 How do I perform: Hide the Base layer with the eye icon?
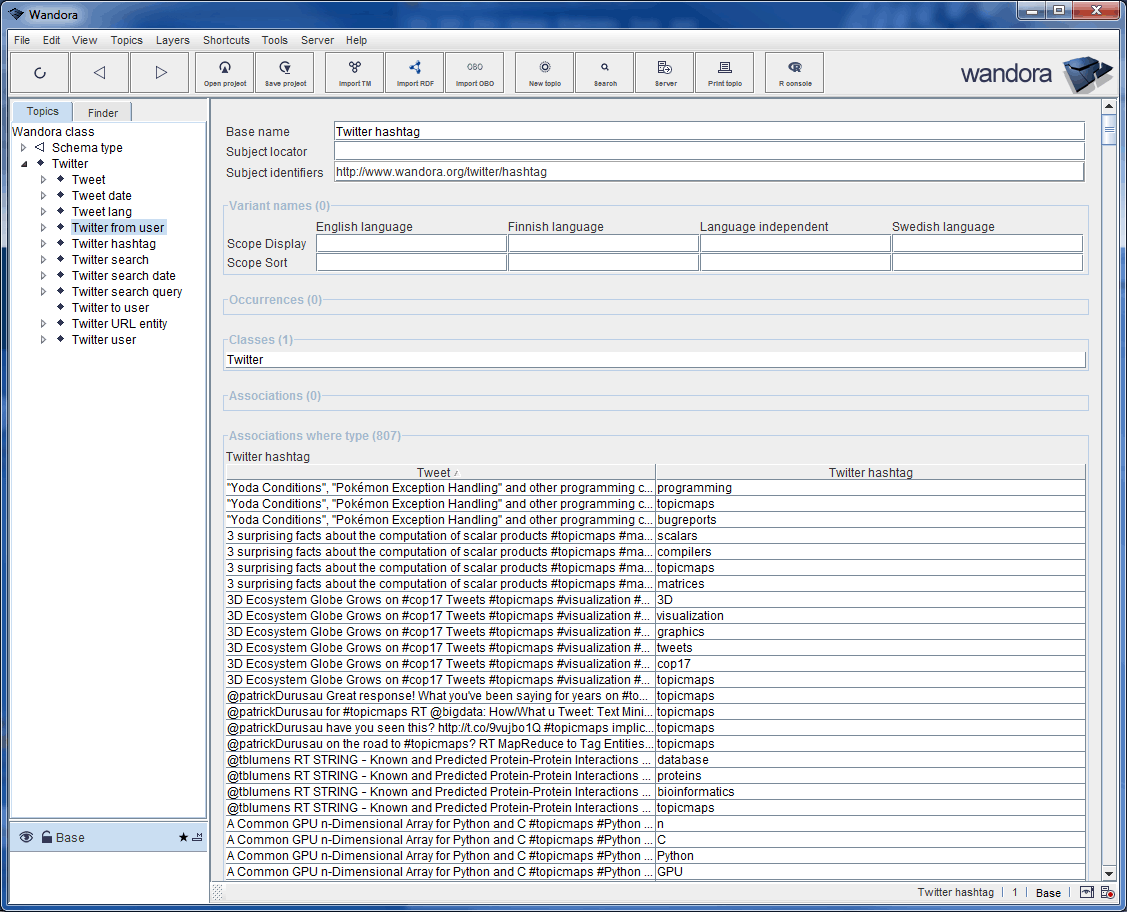coord(25,837)
